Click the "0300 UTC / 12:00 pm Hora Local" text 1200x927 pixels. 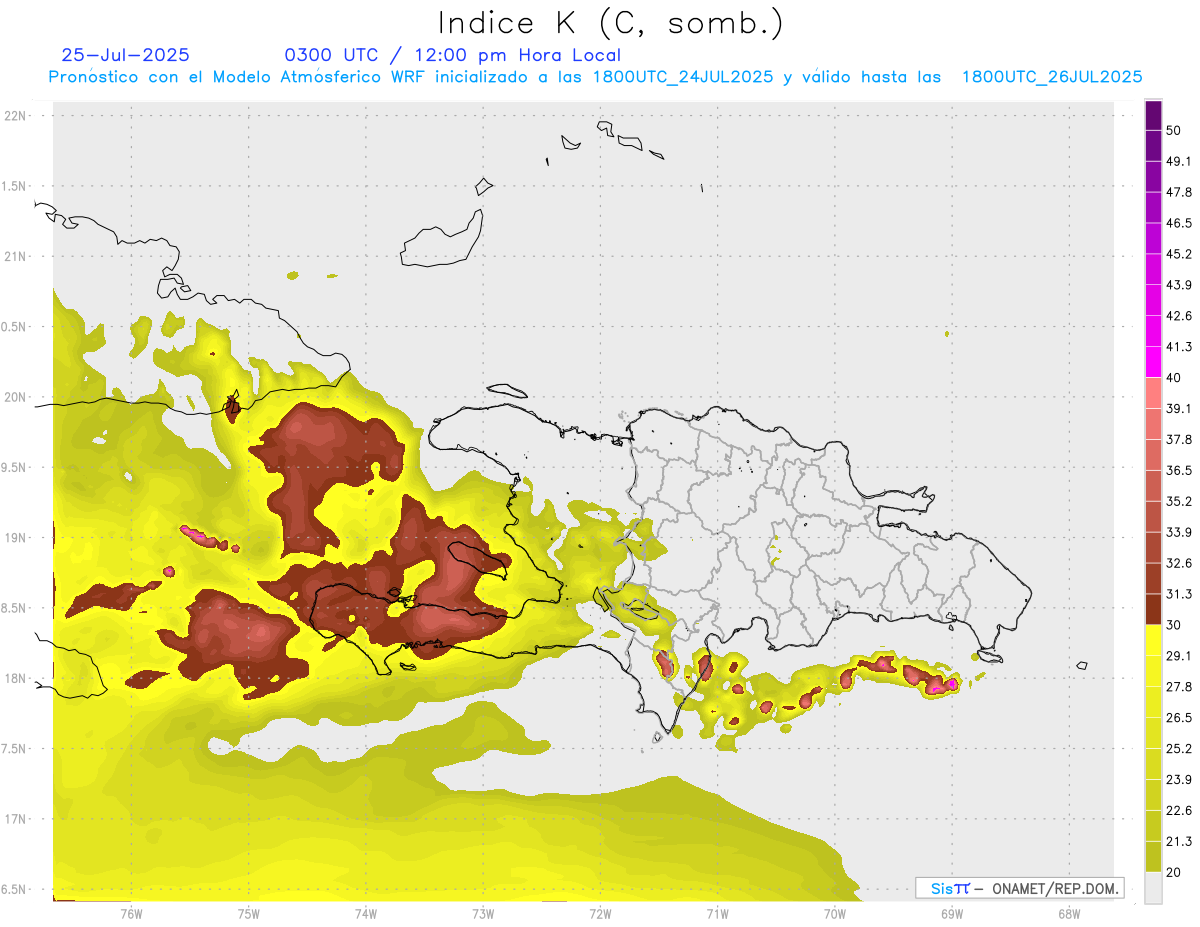(453, 55)
